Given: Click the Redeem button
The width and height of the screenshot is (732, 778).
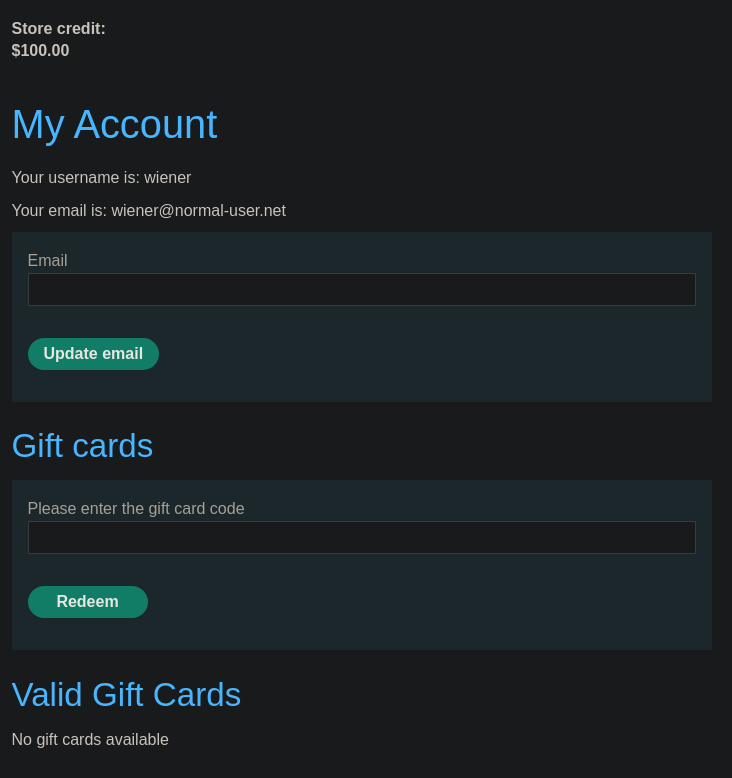Looking at the screenshot, I should tap(88, 602).
